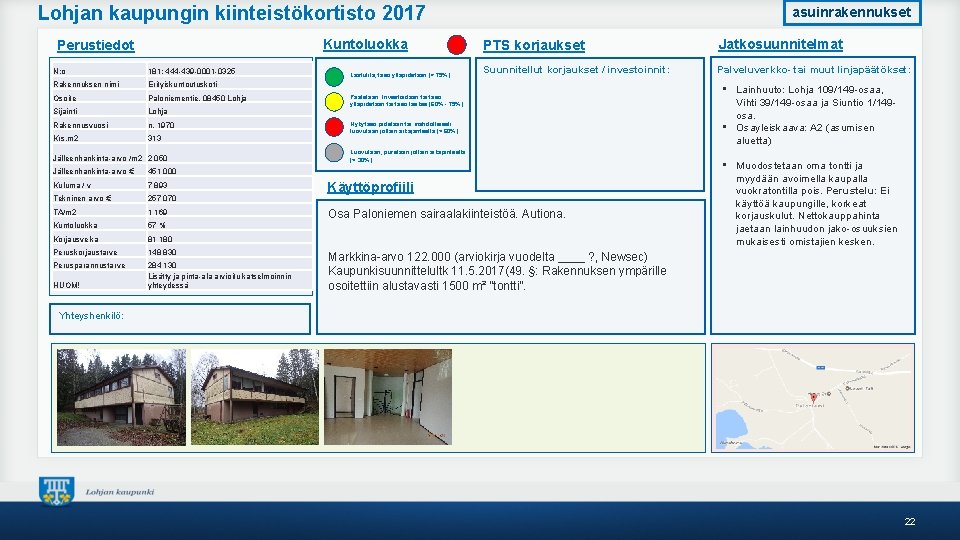
Task: Click the Kuluma / v label
Action: tap(72, 185)
